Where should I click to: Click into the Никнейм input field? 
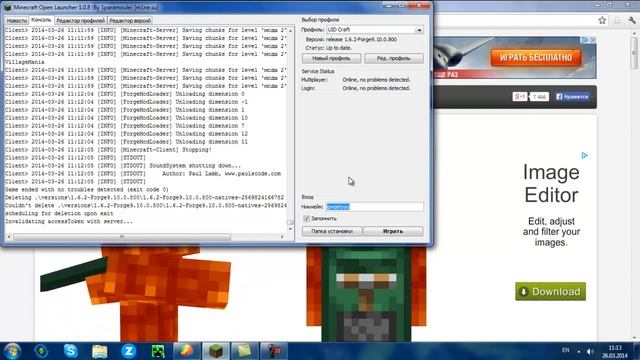[375, 207]
